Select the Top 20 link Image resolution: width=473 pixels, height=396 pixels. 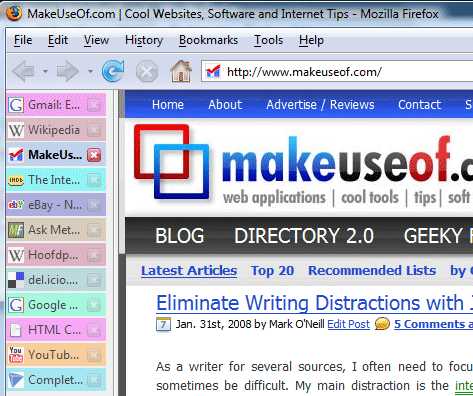[x=272, y=271]
